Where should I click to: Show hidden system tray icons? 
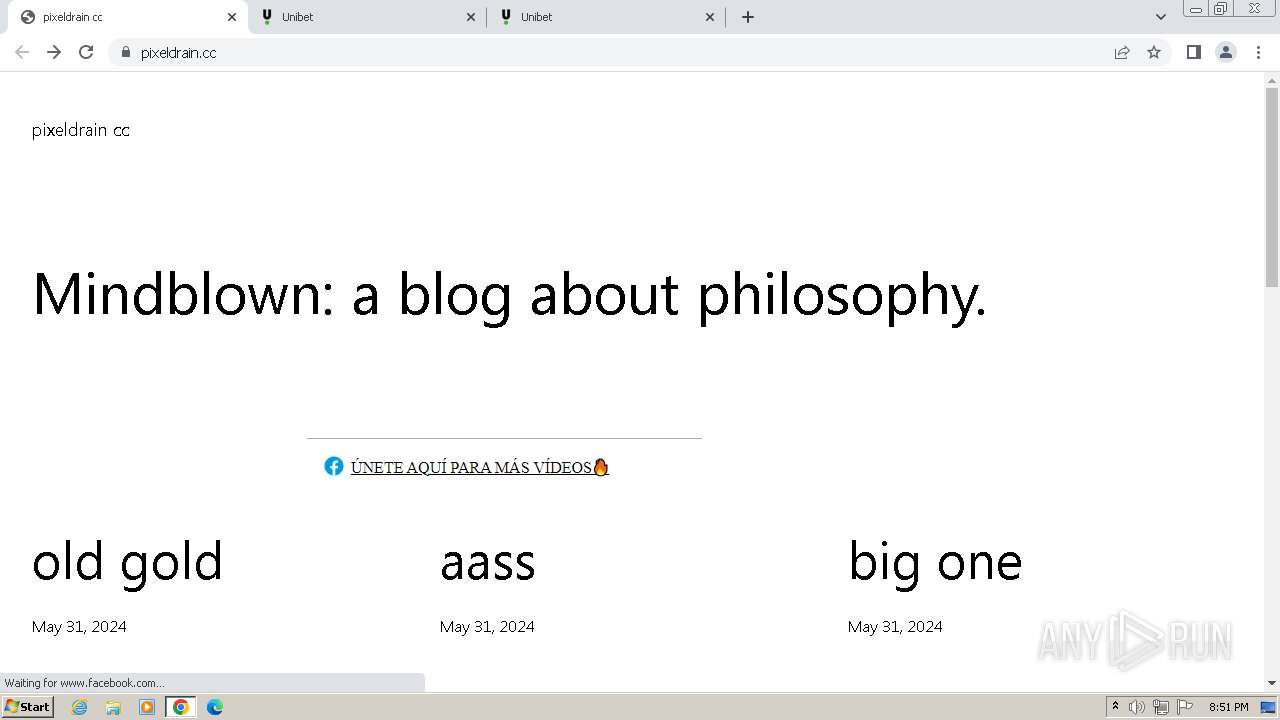pyautogui.click(x=1115, y=707)
